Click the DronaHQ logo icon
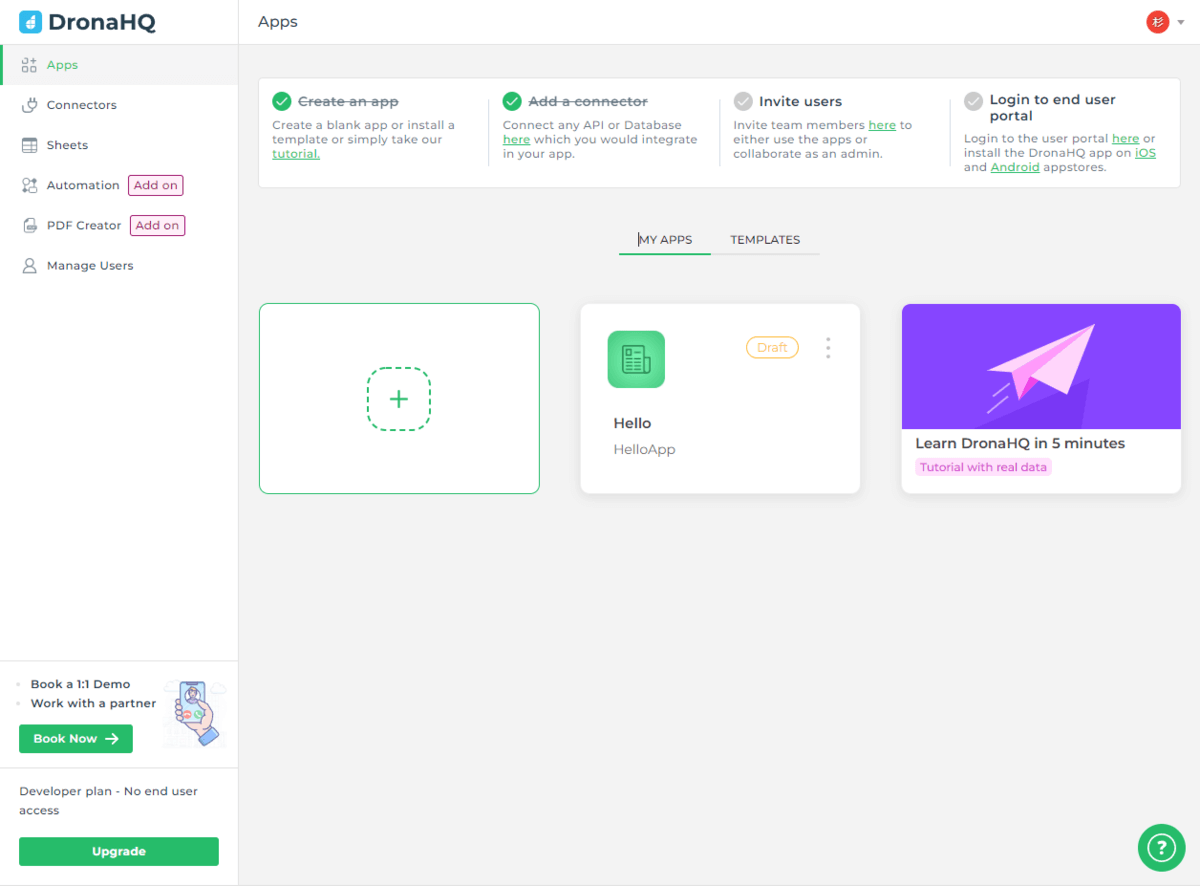The image size is (1200, 886). [30, 22]
